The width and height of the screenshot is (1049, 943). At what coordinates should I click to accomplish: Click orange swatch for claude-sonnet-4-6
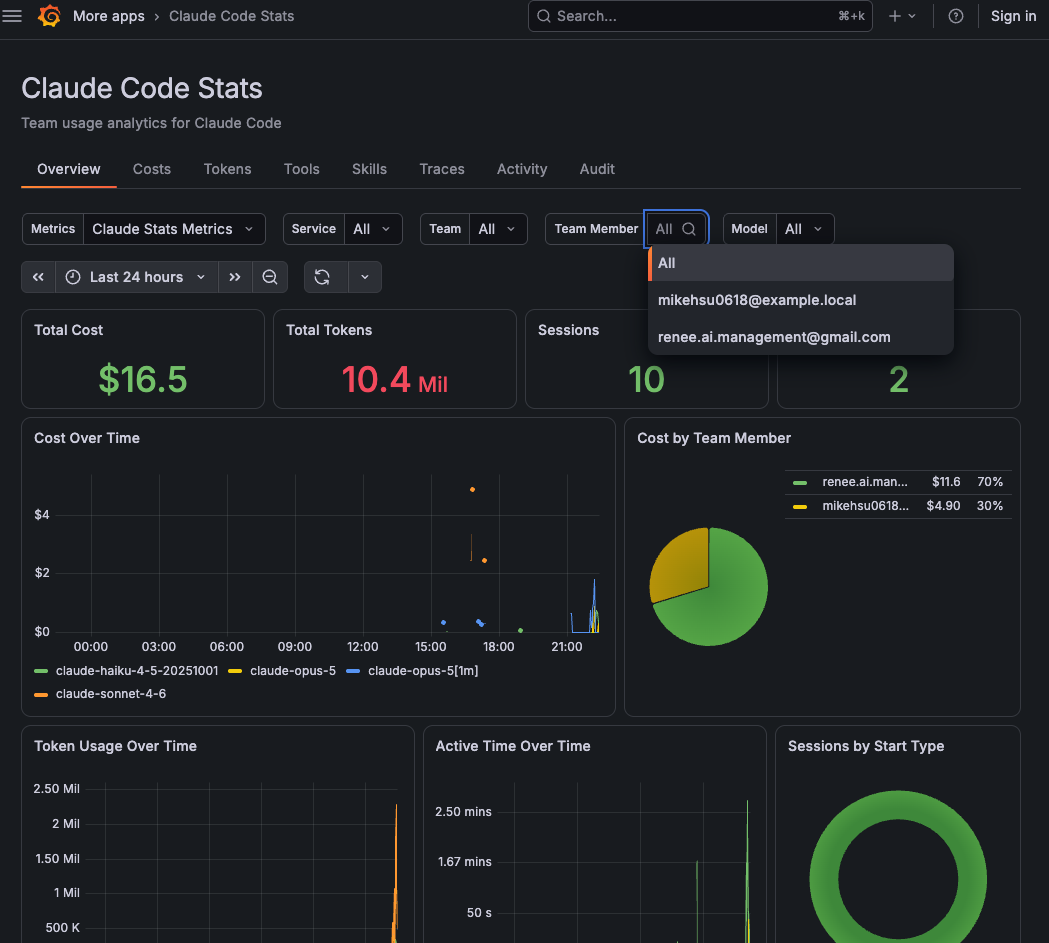click(x=41, y=695)
